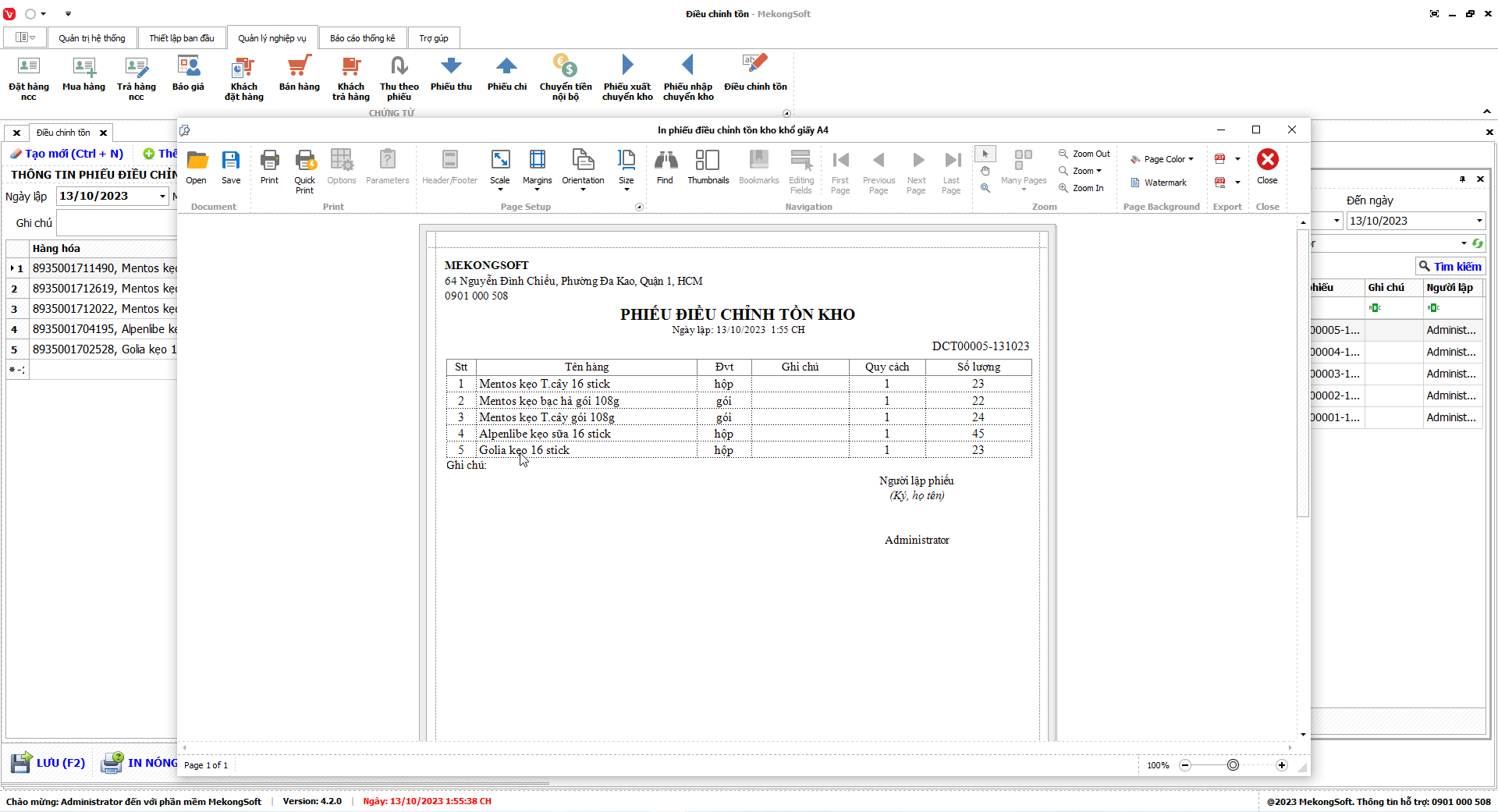Click the LƯU (F2) save button
Viewport: 1498px width, 812px height.
click(x=48, y=763)
